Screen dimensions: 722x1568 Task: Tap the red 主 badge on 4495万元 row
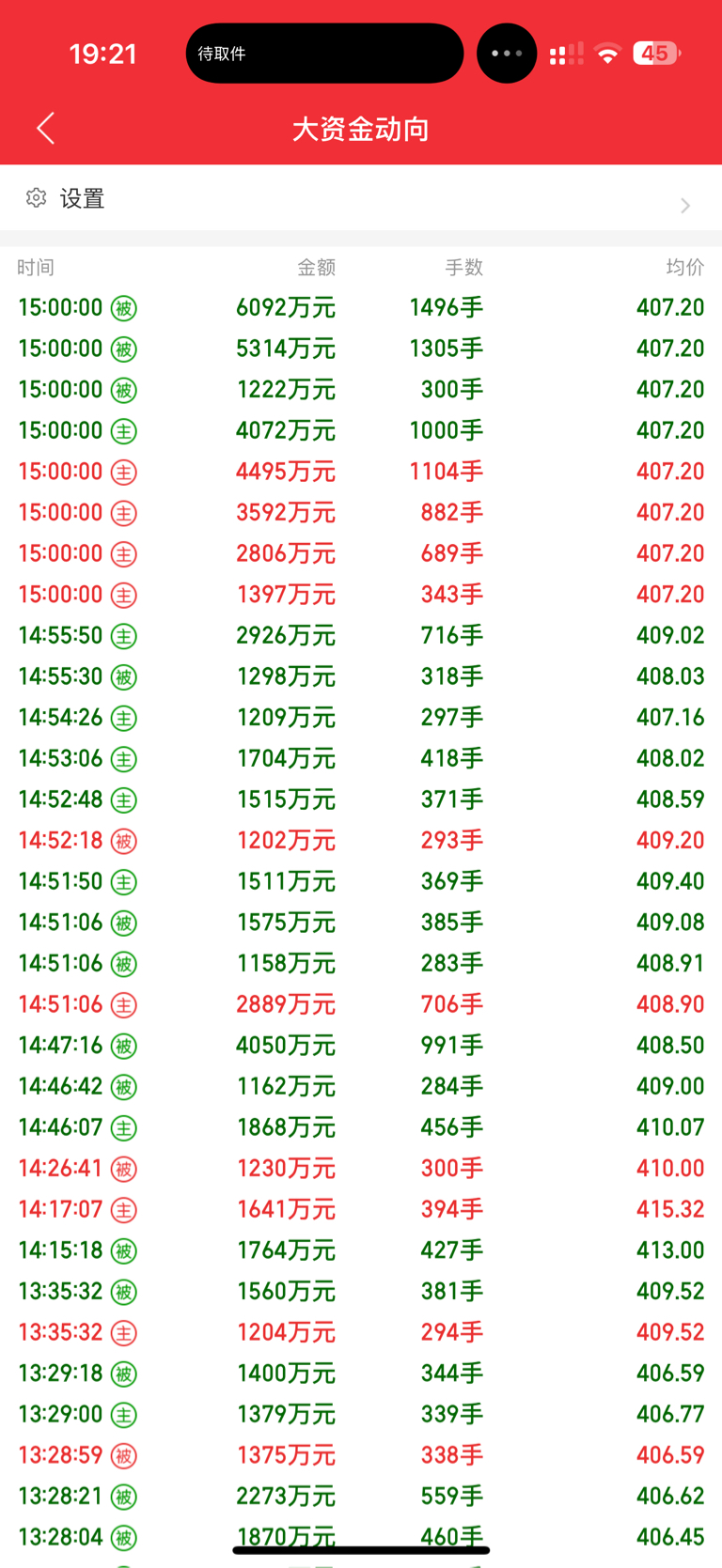click(124, 472)
